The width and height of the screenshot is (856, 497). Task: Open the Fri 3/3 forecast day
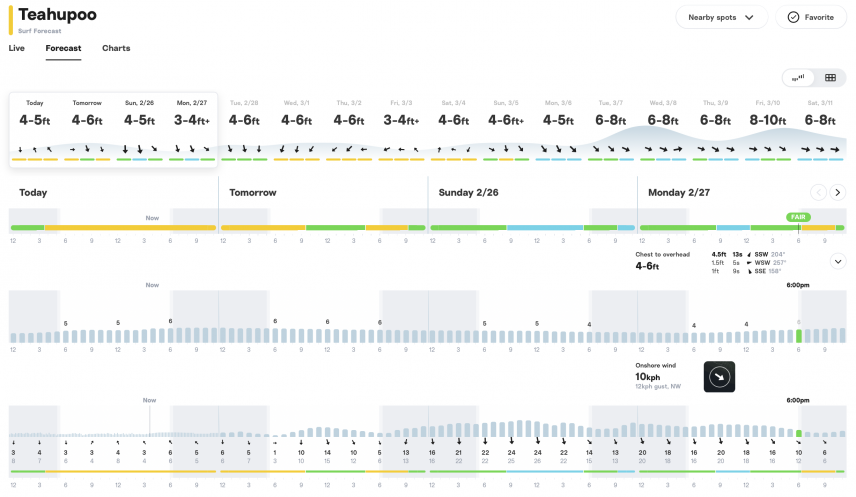tap(401, 130)
